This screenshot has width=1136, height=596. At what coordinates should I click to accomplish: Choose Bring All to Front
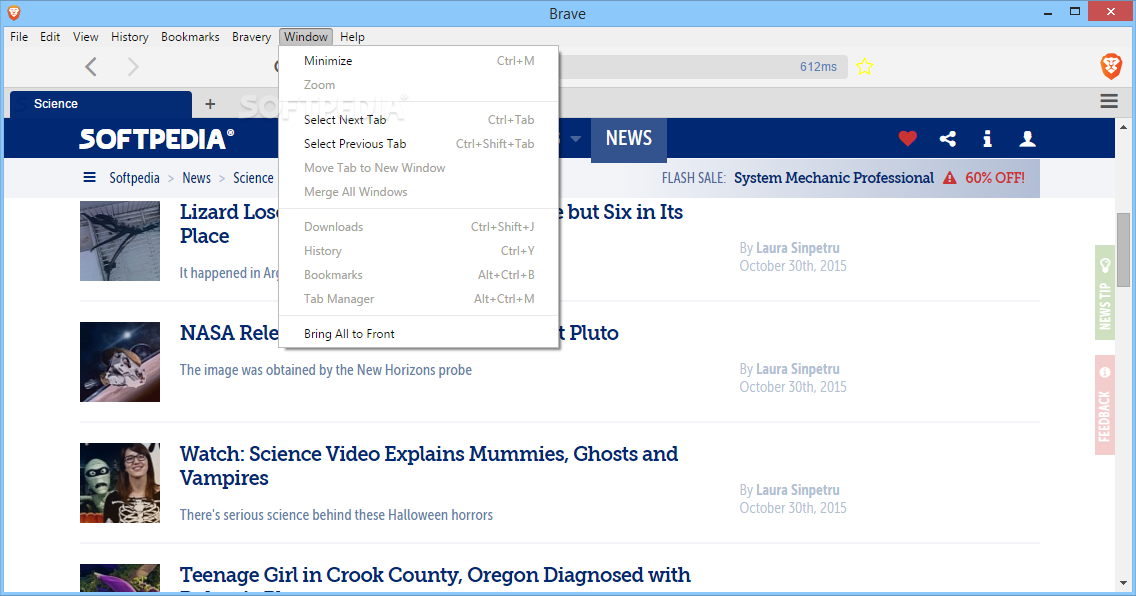tap(419, 334)
